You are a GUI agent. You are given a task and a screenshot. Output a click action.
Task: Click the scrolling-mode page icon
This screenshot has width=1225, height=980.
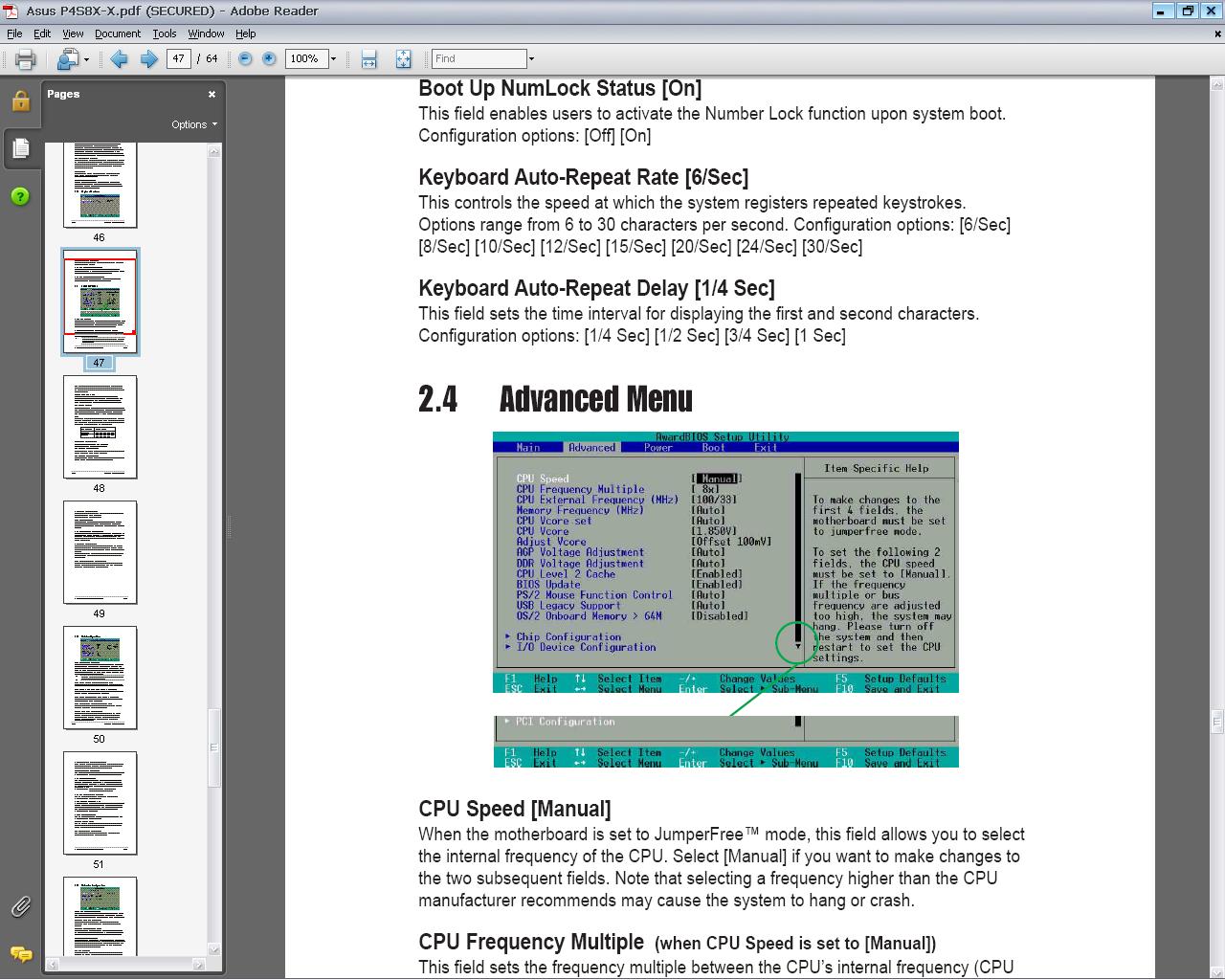pos(369,59)
